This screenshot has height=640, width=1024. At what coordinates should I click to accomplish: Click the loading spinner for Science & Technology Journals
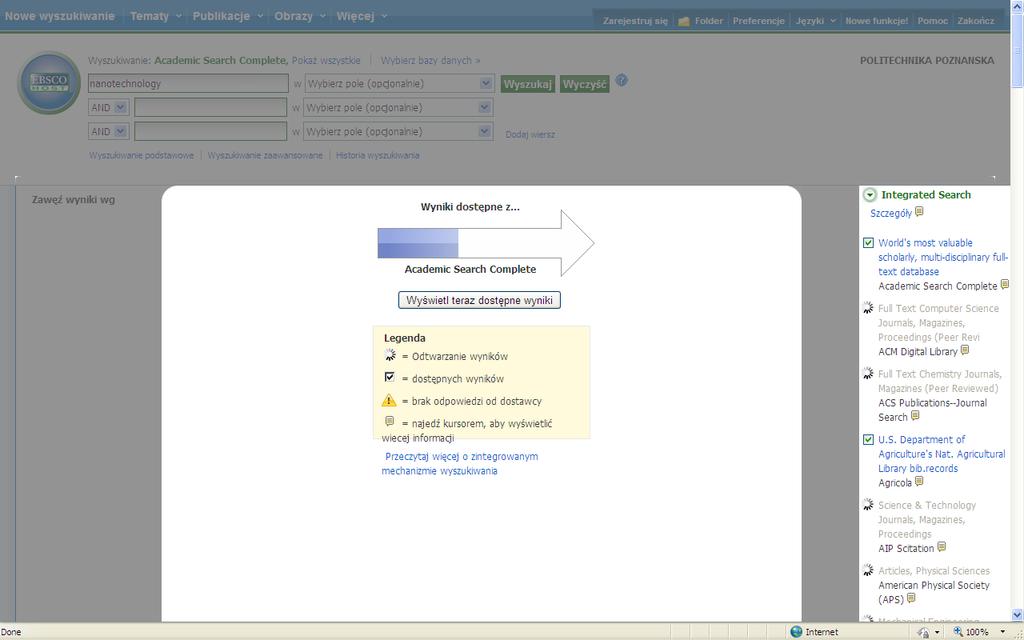[x=868, y=504]
